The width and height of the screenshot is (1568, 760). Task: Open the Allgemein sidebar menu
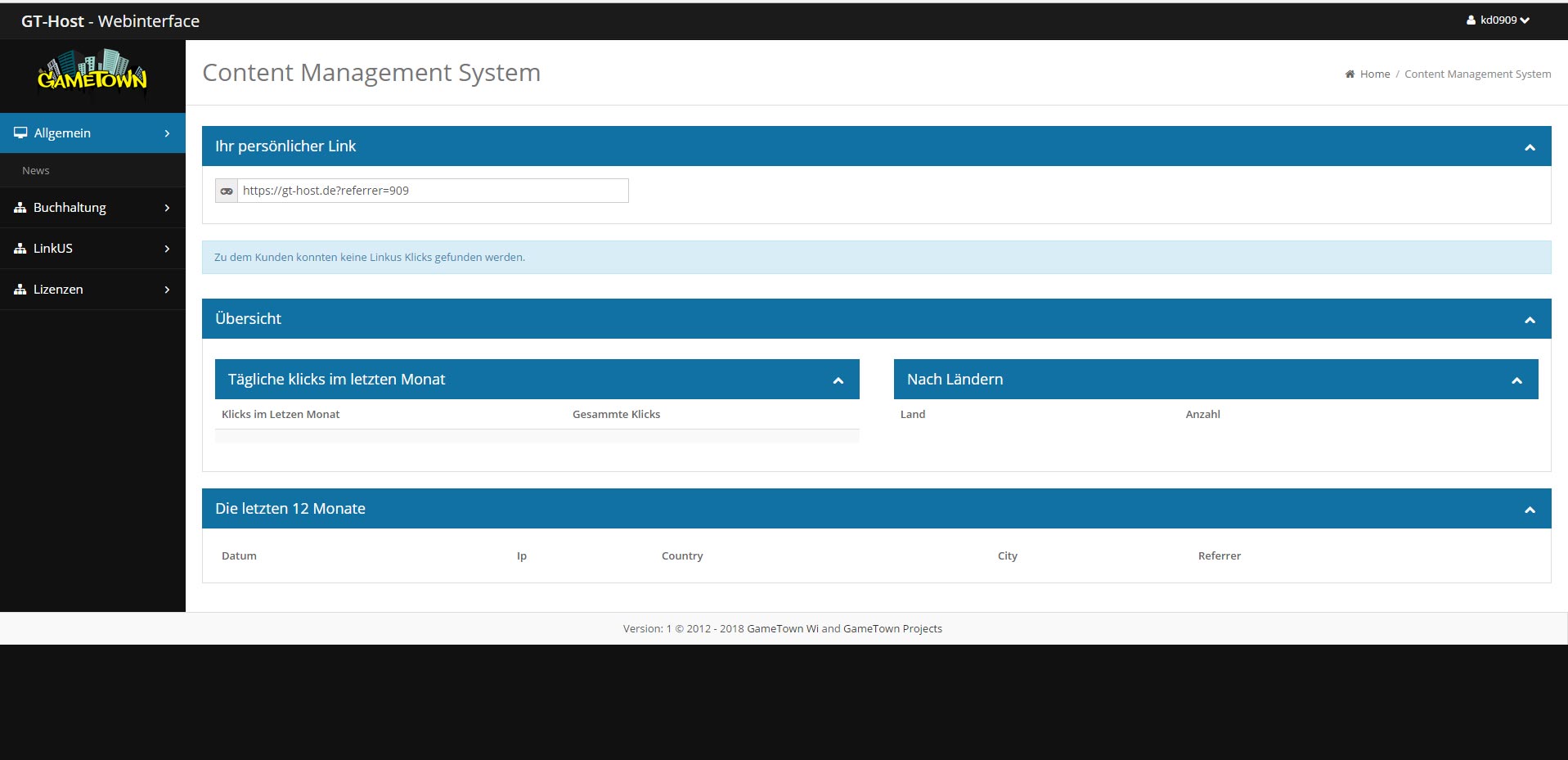click(x=92, y=133)
